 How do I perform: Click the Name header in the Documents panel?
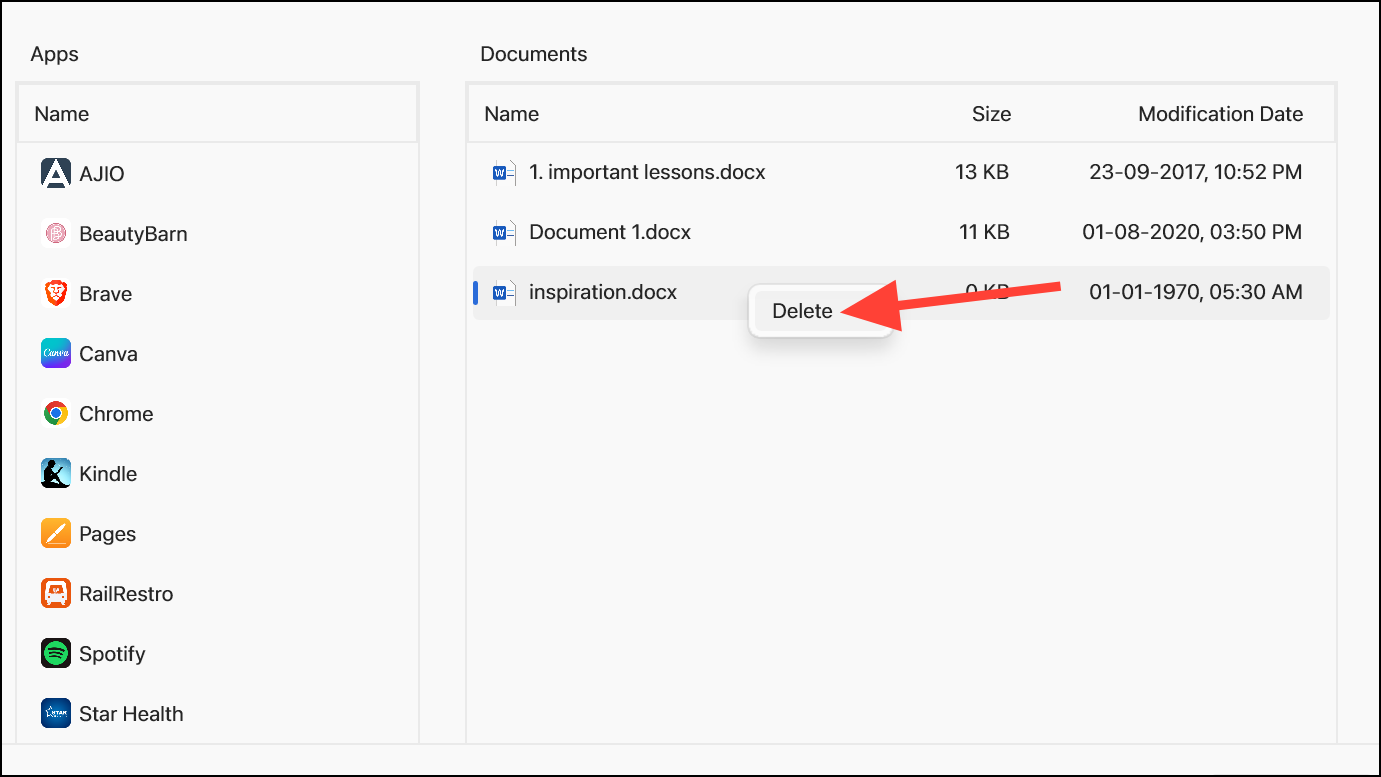511,113
